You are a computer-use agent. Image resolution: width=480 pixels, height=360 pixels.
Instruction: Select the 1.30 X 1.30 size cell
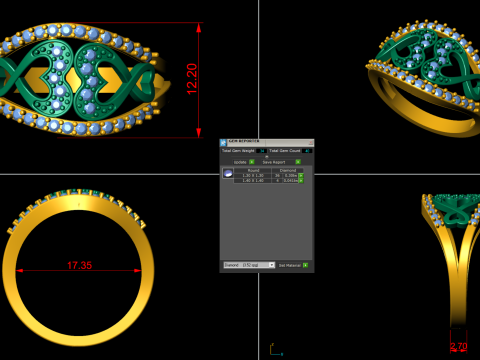[x=253, y=176]
